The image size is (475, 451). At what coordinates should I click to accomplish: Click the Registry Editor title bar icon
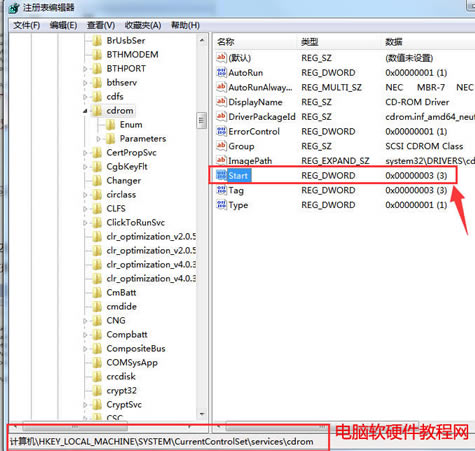coord(14,8)
